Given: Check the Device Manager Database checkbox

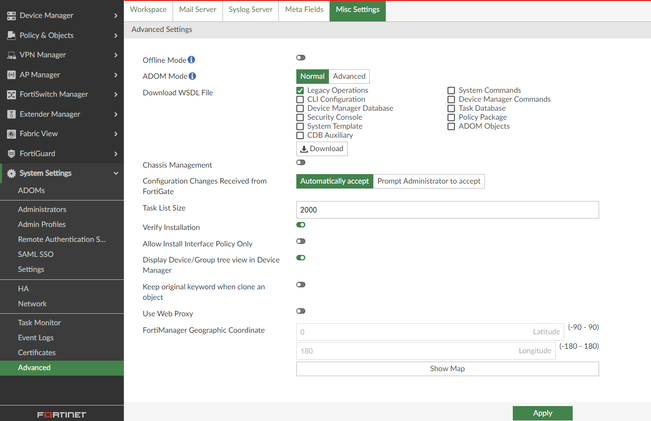Looking at the screenshot, I should tap(300, 108).
